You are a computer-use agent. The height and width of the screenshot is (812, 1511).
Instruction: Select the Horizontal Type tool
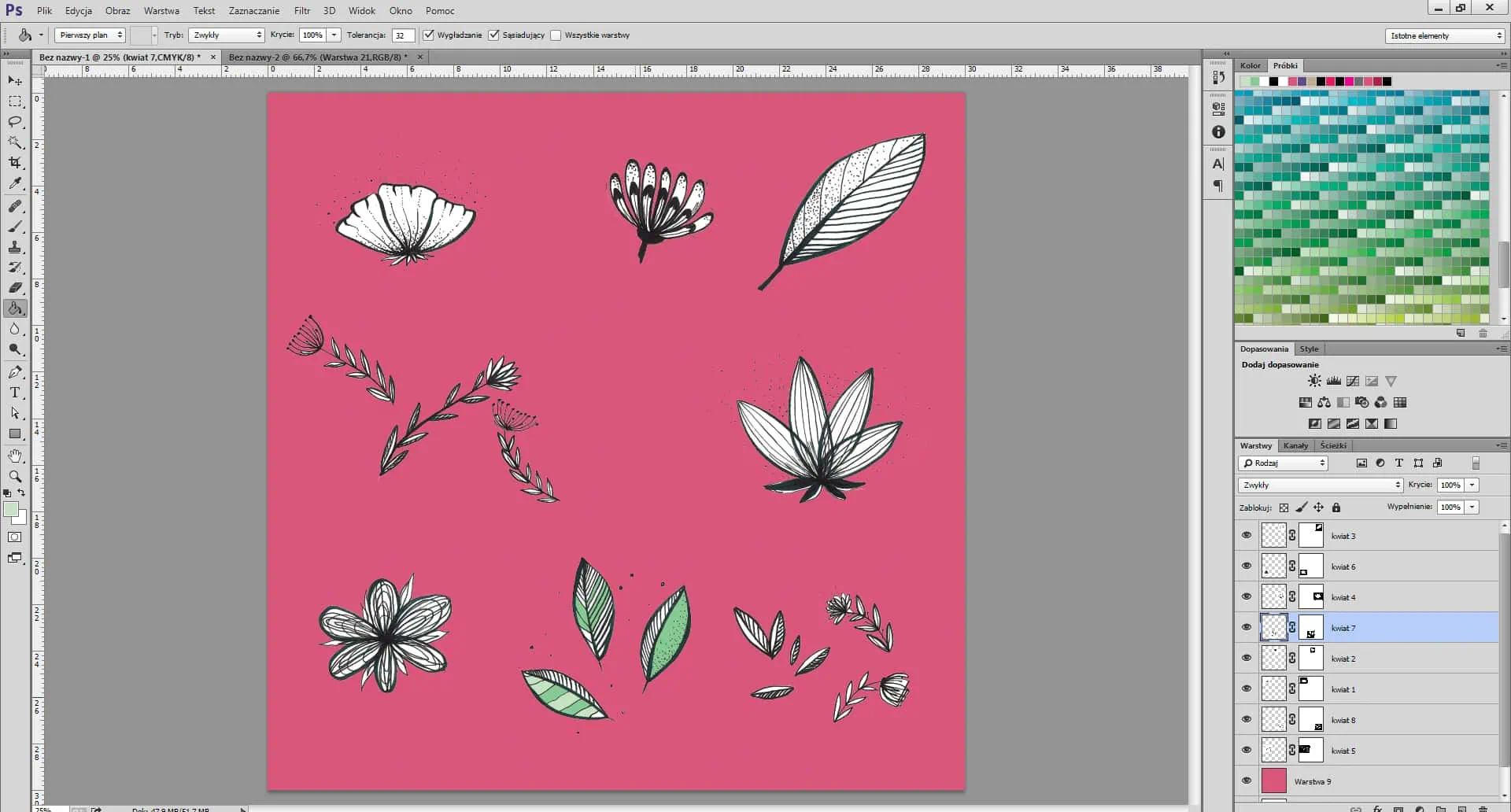pos(15,393)
